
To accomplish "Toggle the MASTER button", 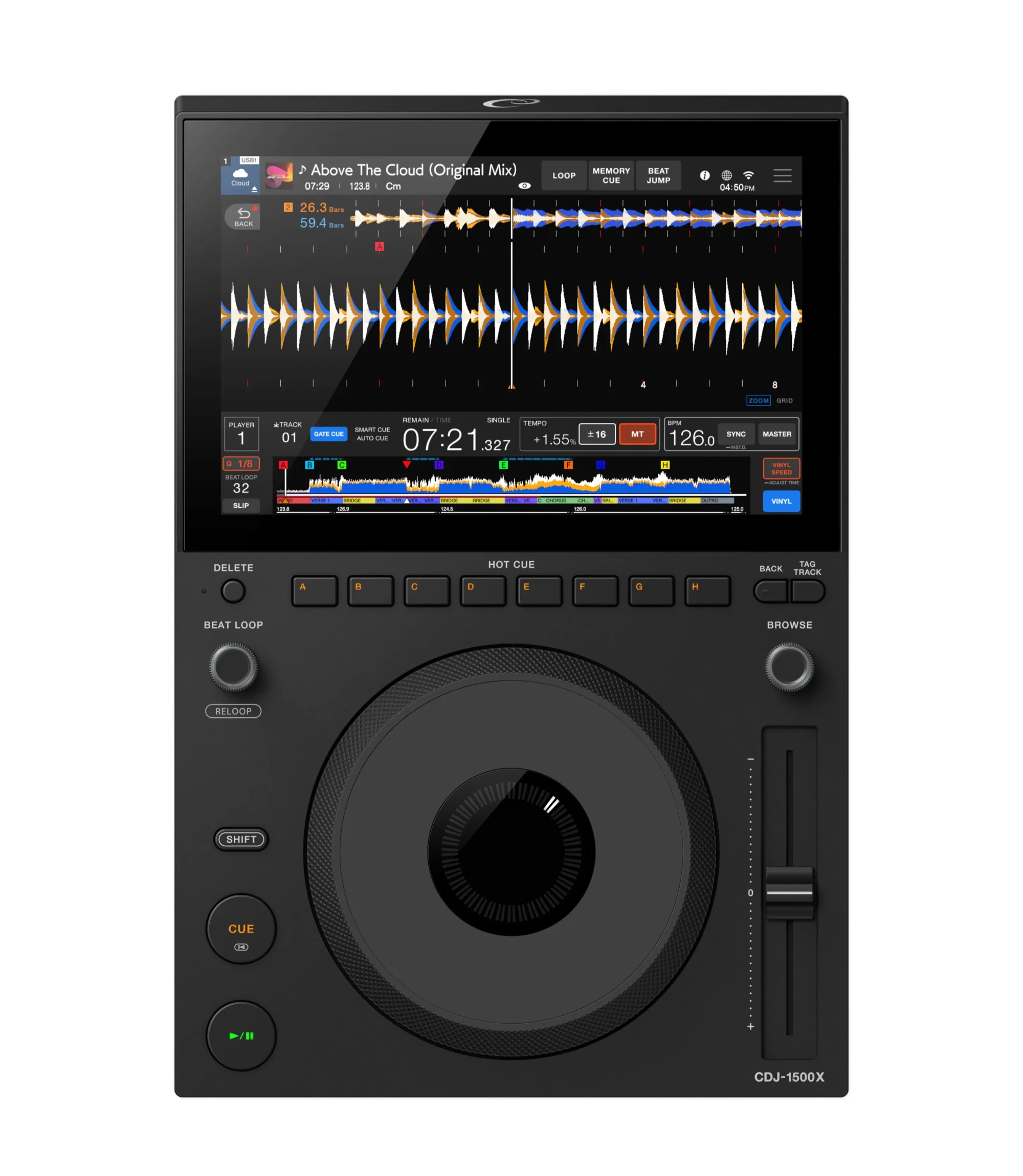I will tap(777, 434).
